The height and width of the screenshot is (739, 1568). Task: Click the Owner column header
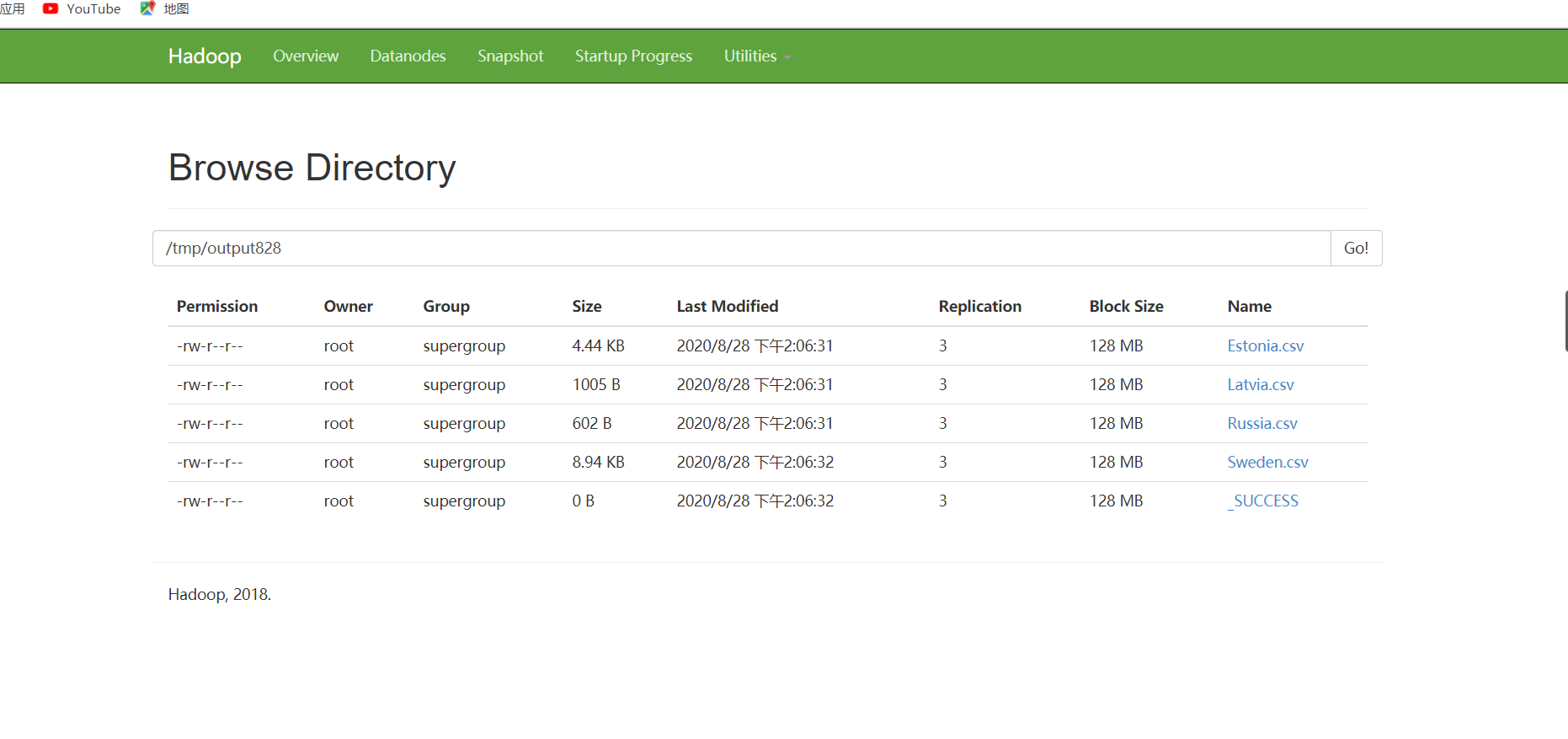348,306
